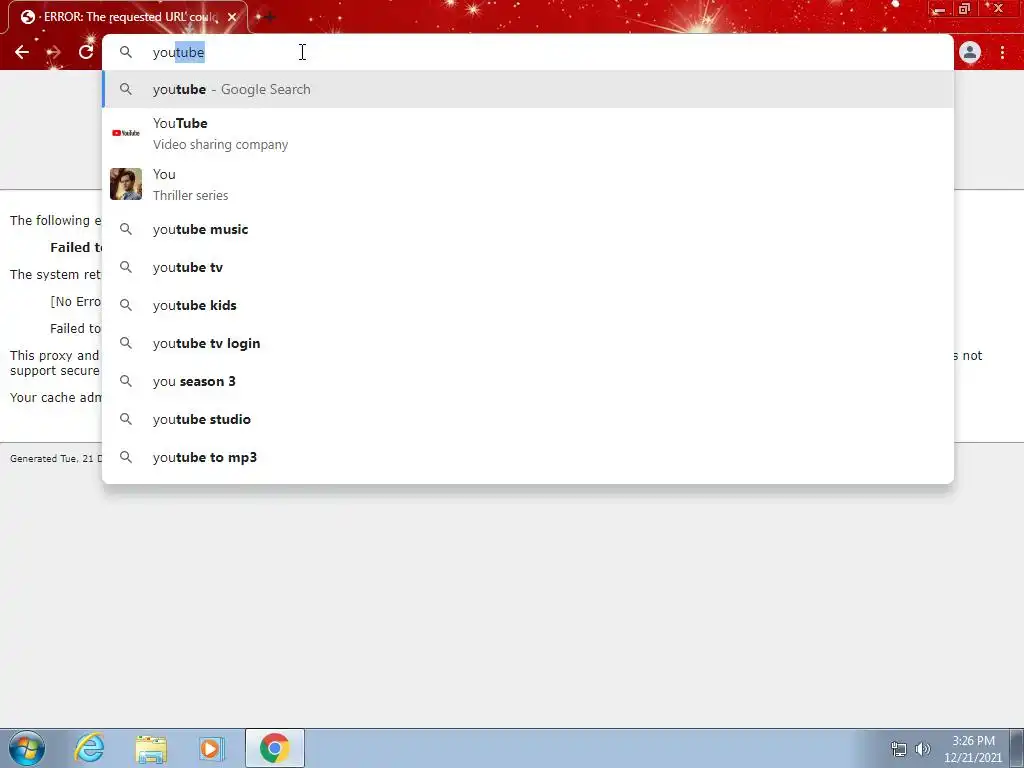Image resolution: width=1024 pixels, height=768 pixels.
Task: Click inside the address bar showing youtube
Action: tap(528, 52)
